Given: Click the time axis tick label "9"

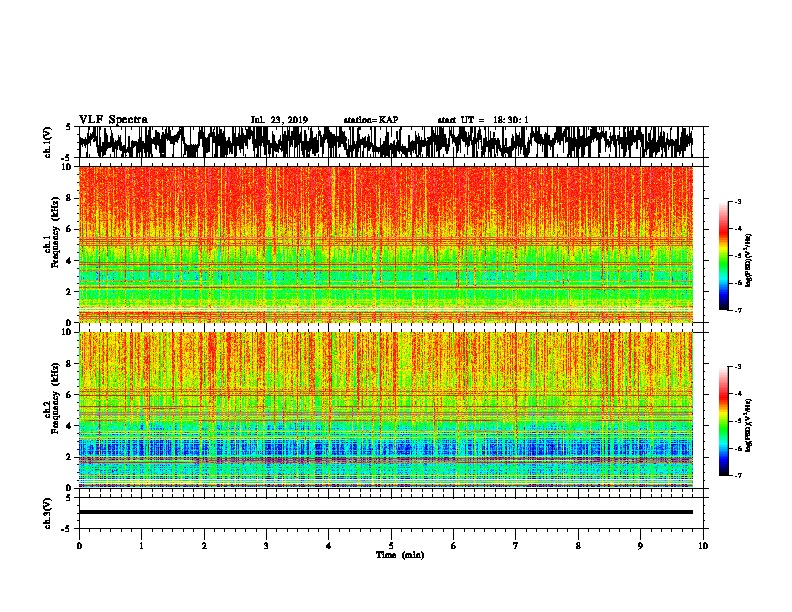Looking at the screenshot, I should [640, 546].
